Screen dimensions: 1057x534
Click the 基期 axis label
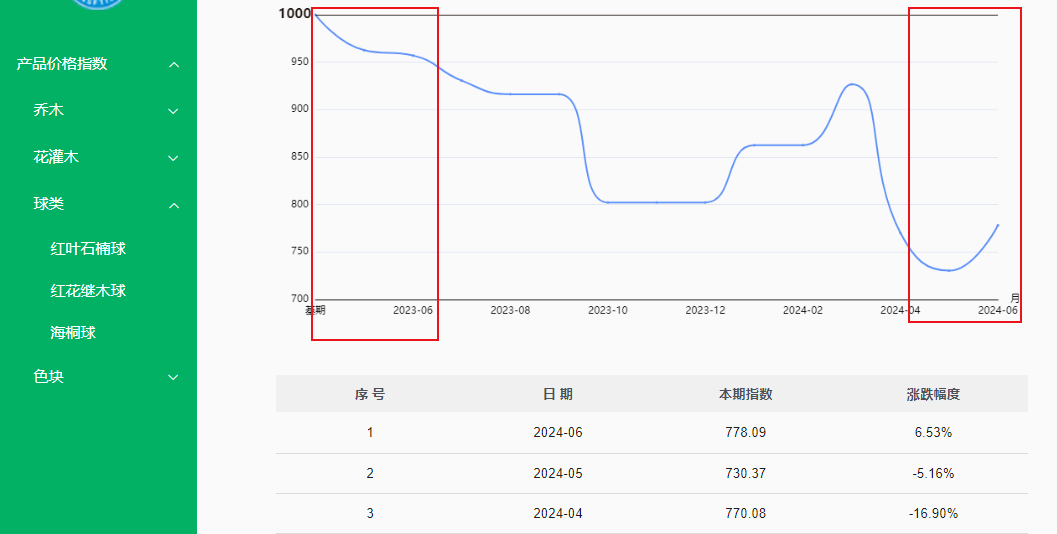tap(315, 311)
